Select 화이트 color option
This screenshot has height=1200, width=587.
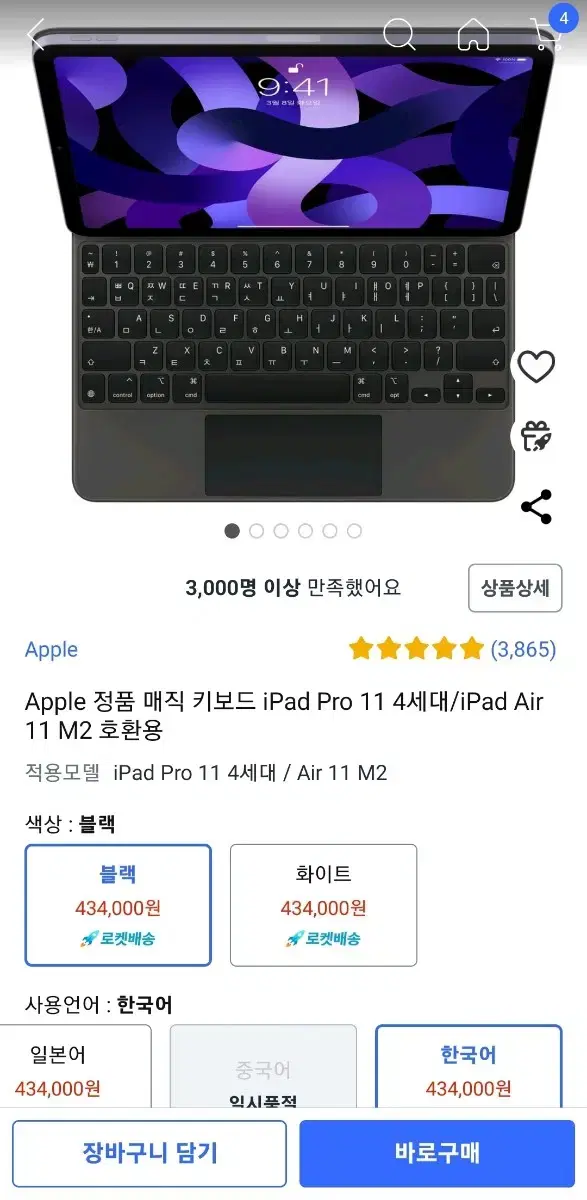coord(323,905)
